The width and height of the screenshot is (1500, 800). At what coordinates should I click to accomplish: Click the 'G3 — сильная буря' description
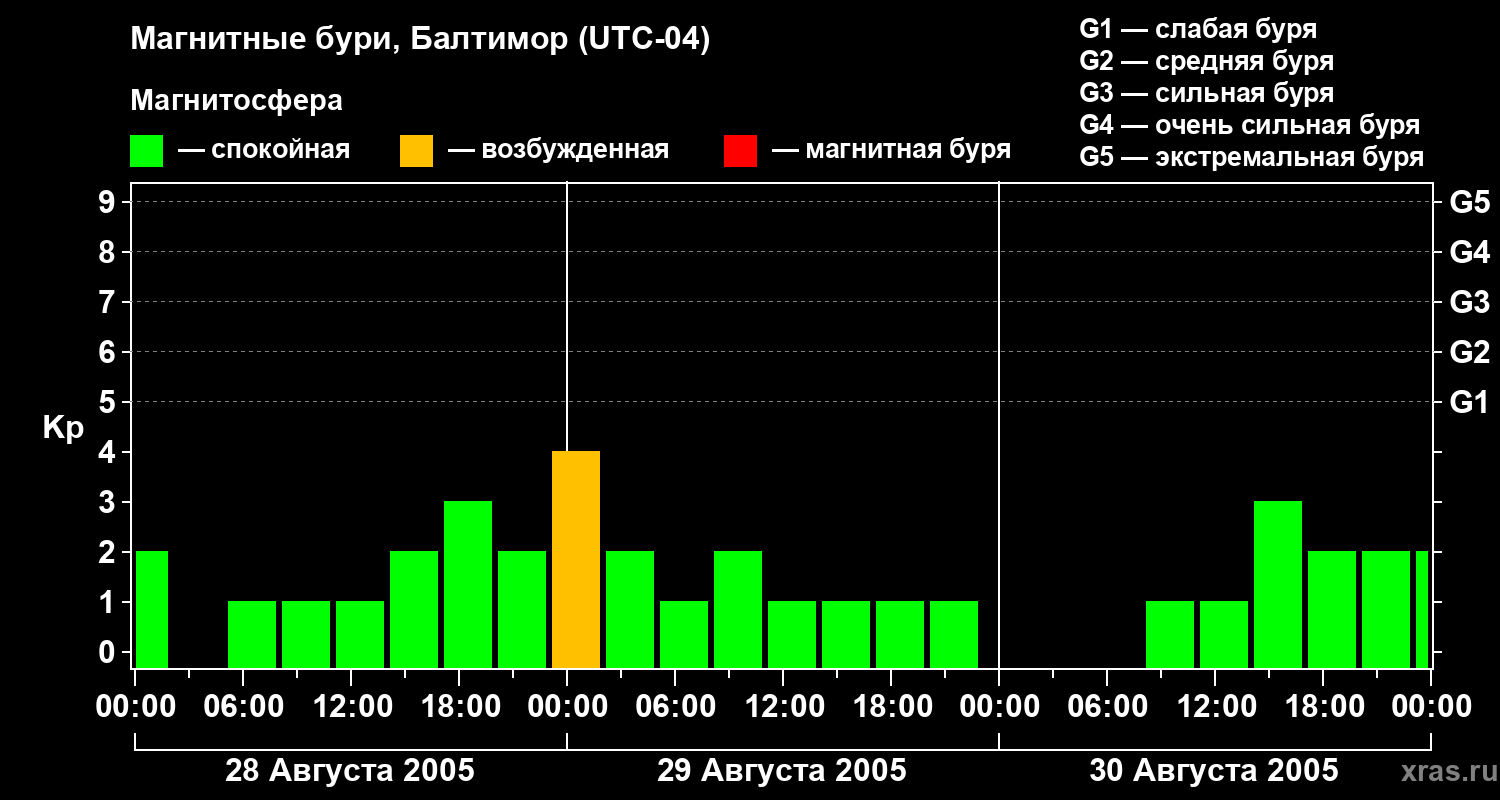pyautogui.click(x=1206, y=93)
